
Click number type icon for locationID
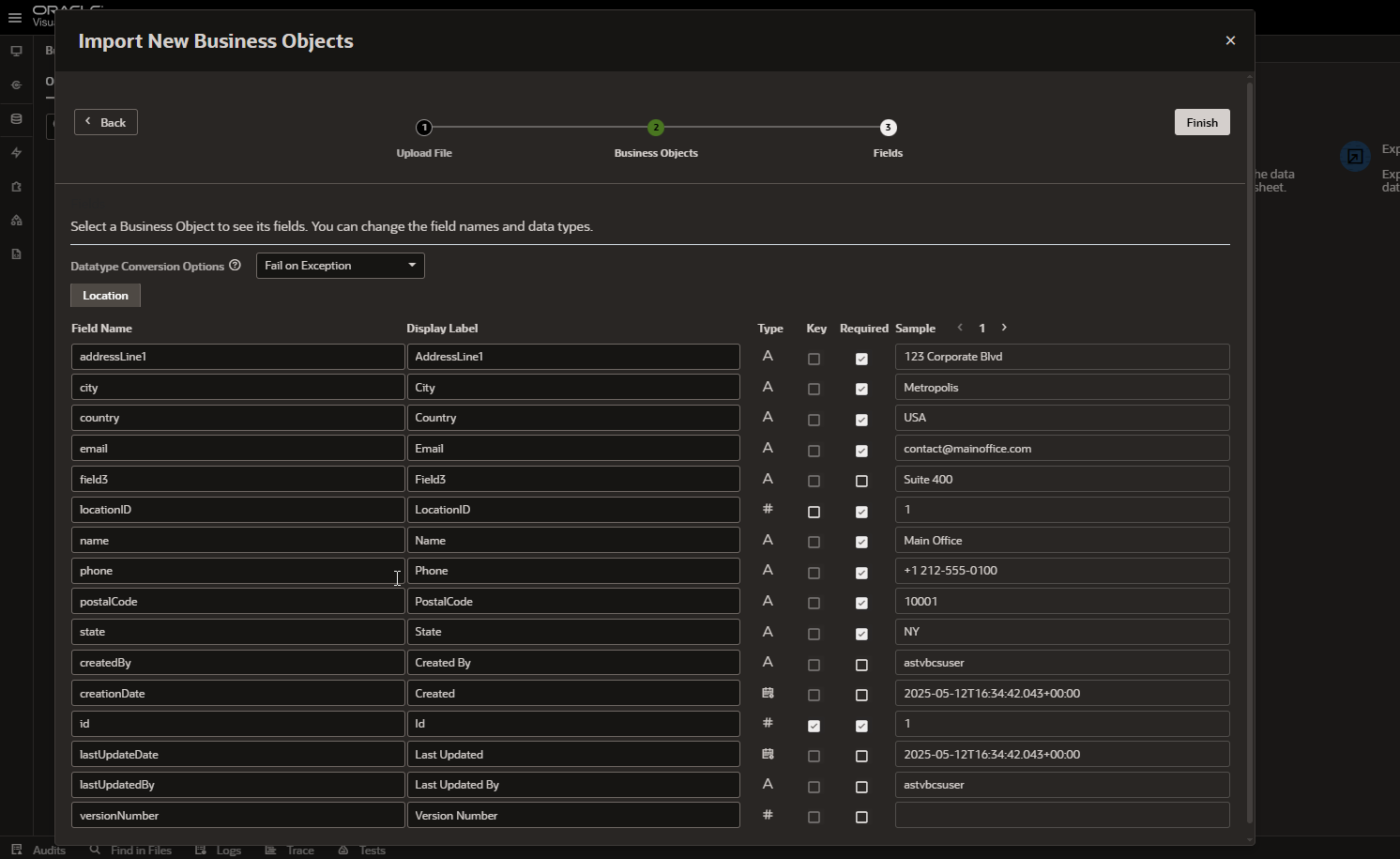(768, 509)
